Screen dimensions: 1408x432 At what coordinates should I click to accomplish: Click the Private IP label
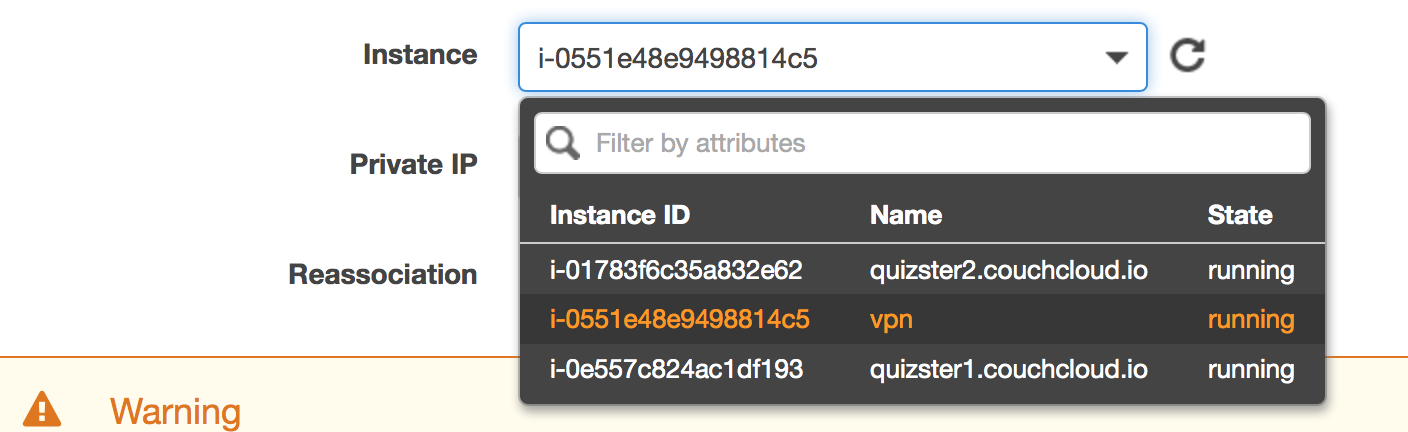coord(413,164)
